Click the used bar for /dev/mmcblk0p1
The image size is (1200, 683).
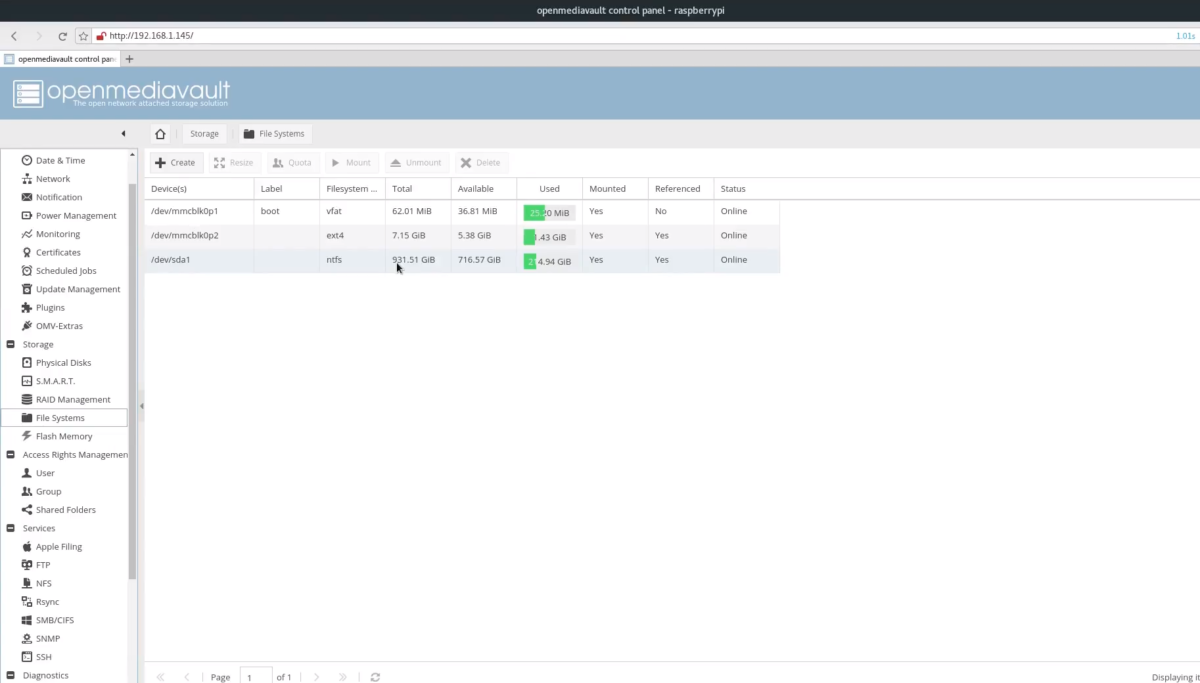tap(549, 213)
